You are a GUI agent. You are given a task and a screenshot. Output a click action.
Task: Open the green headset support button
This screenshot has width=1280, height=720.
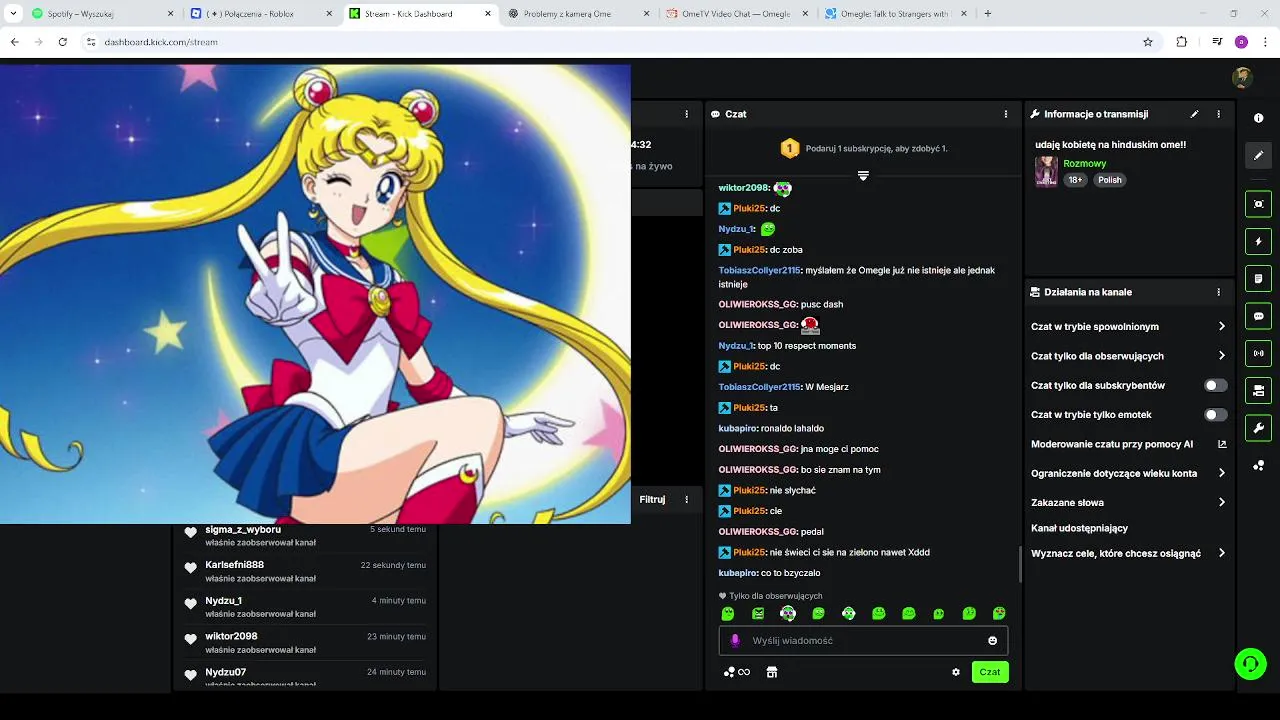tap(1250, 664)
